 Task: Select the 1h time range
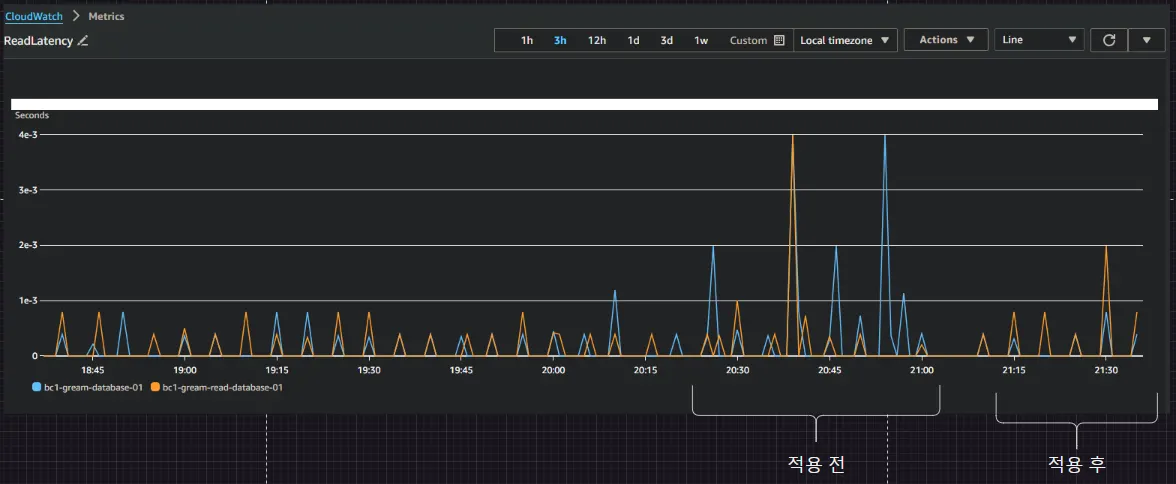coord(527,40)
